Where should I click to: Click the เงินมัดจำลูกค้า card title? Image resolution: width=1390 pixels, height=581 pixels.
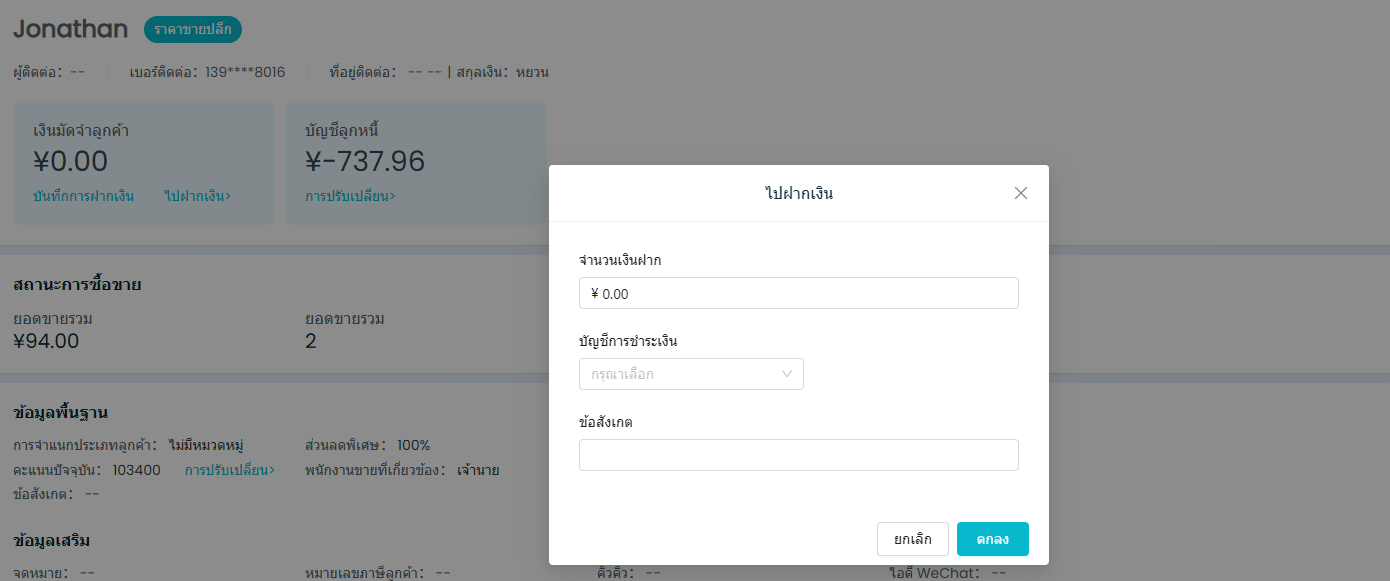(81, 130)
